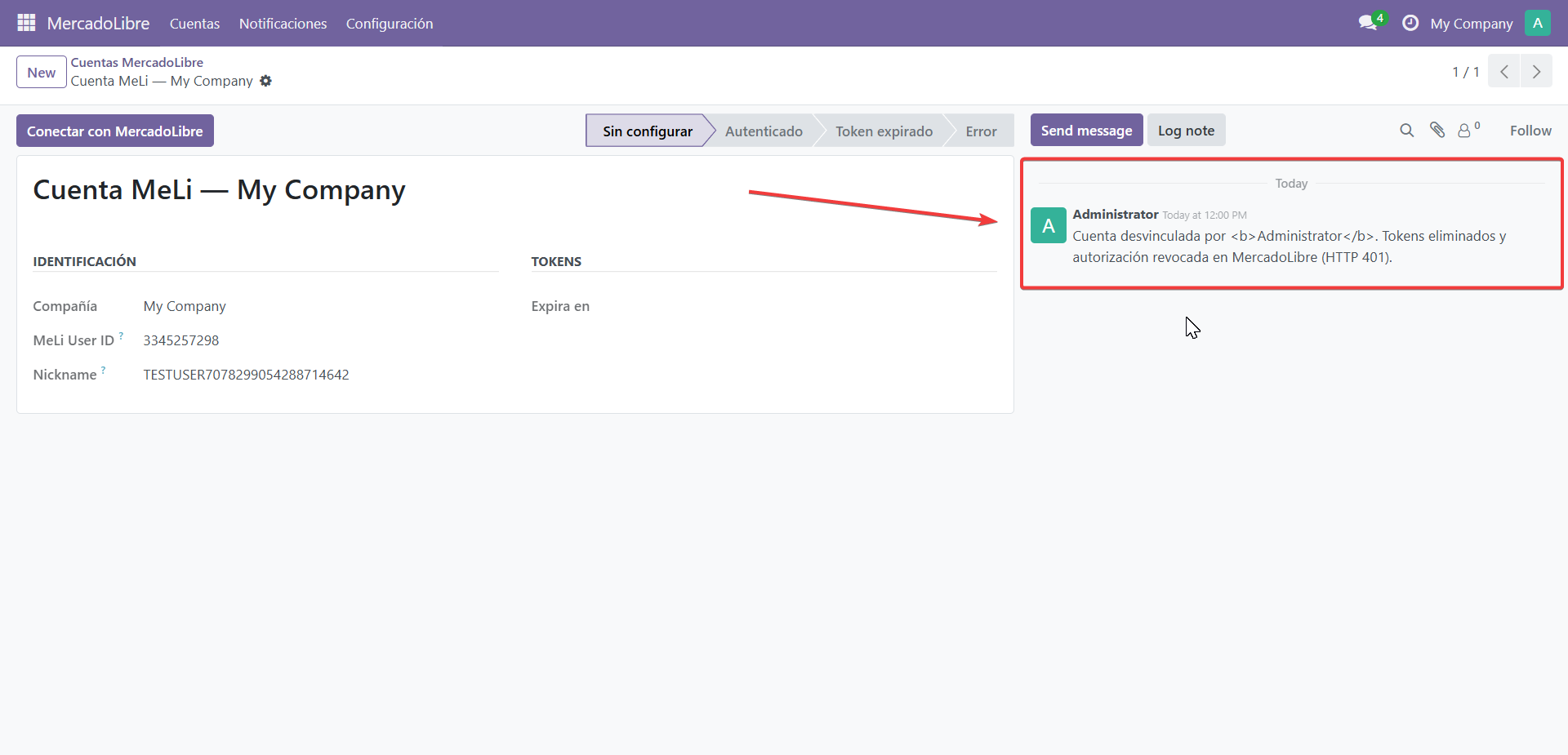This screenshot has width=1568, height=755.
Task: Open the Administrator user avatar menu
Action: coord(1537,23)
